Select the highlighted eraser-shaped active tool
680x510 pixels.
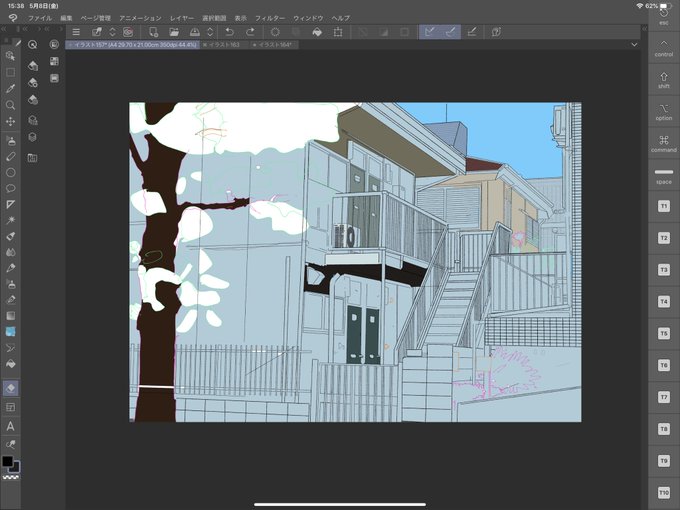[x=11, y=388]
